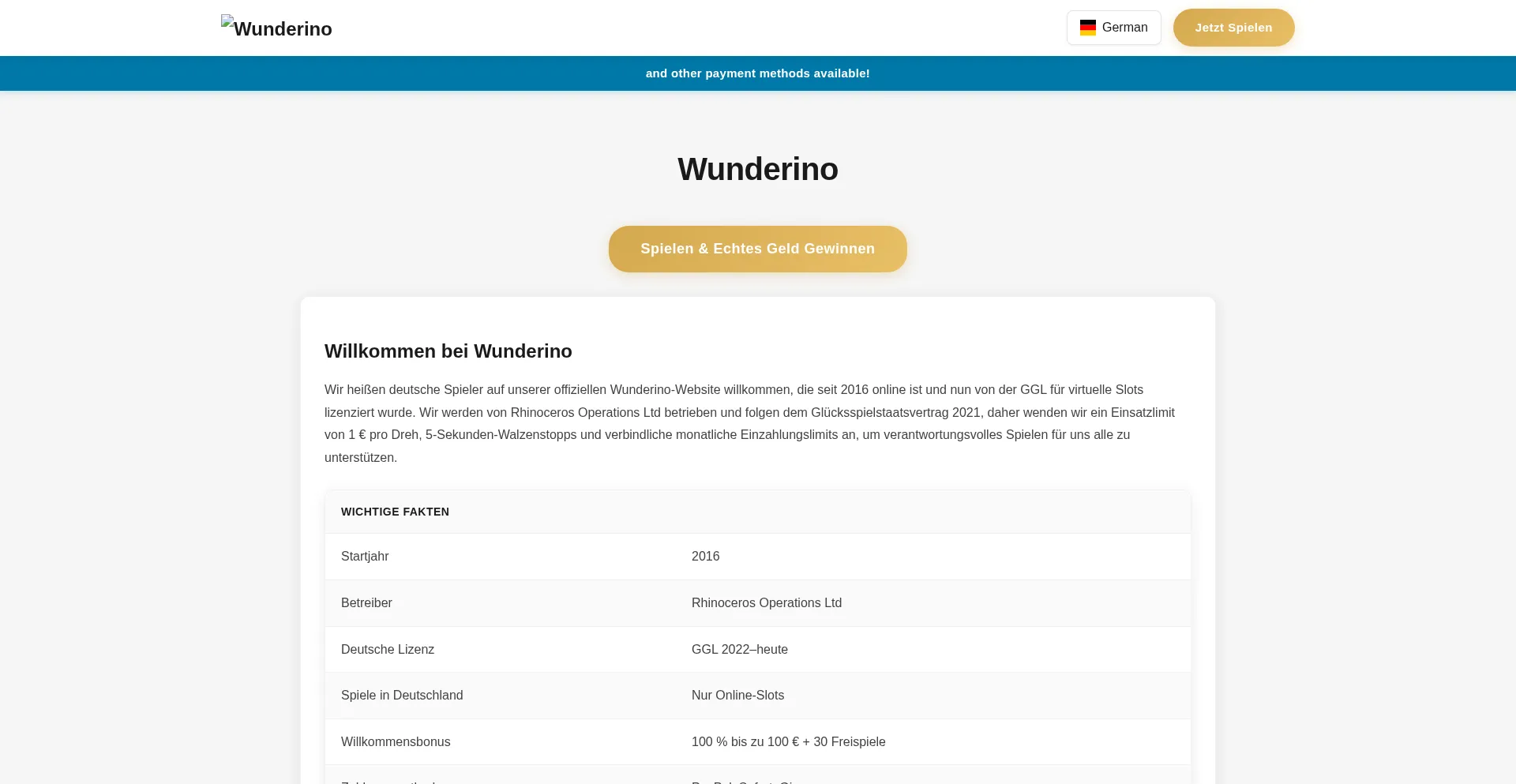This screenshot has width=1516, height=784.
Task: Click the German flag icon
Action: (x=1088, y=28)
